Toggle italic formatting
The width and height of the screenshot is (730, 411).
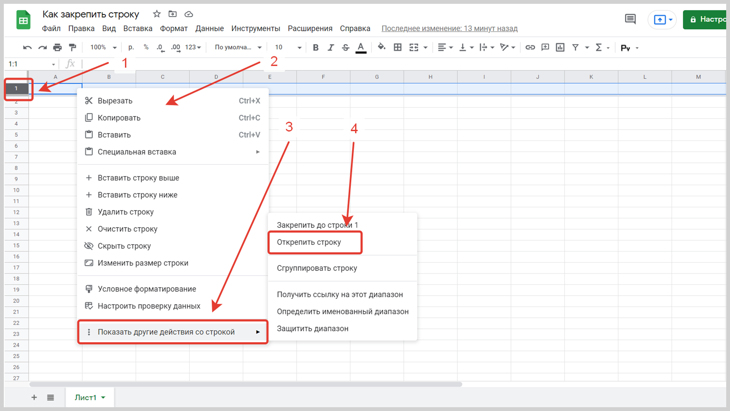pyautogui.click(x=331, y=47)
